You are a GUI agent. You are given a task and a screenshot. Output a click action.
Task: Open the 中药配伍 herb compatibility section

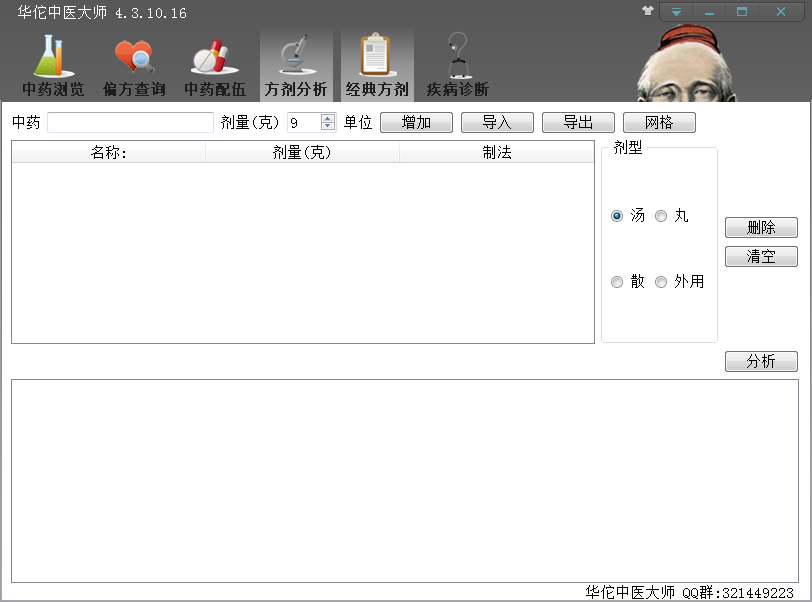click(x=214, y=66)
